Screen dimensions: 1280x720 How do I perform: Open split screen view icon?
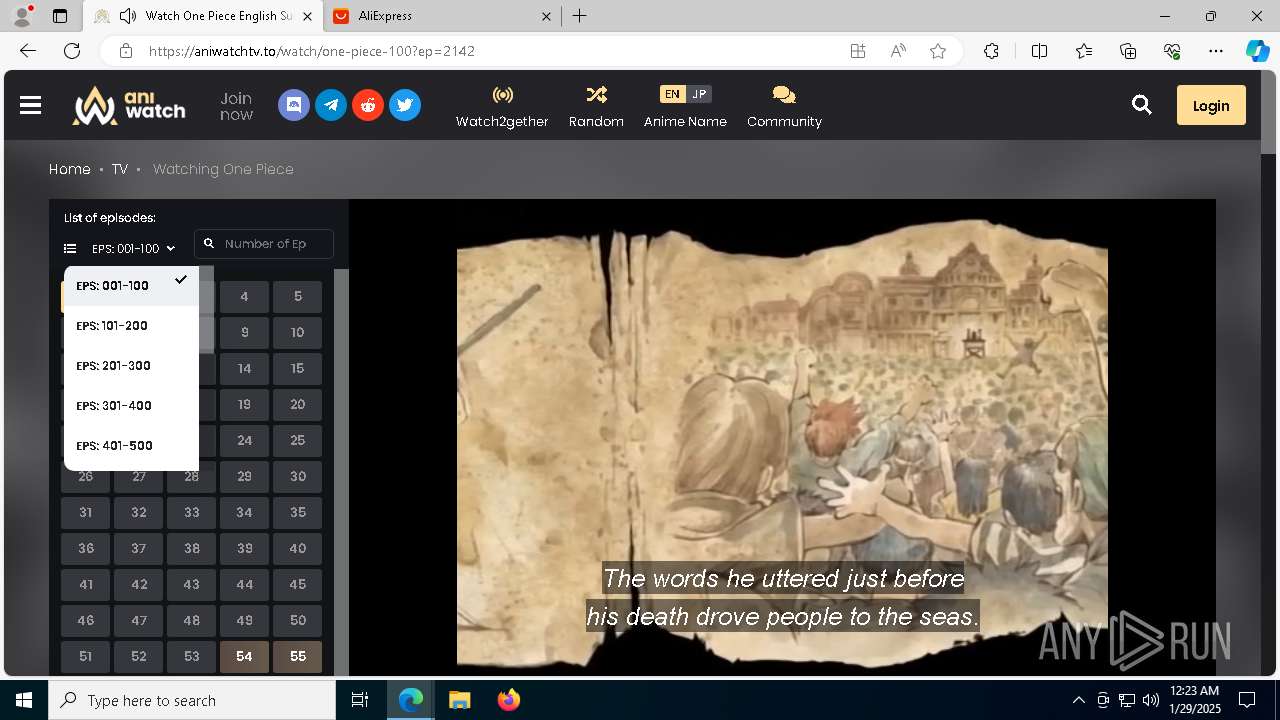click(1039, 51)
